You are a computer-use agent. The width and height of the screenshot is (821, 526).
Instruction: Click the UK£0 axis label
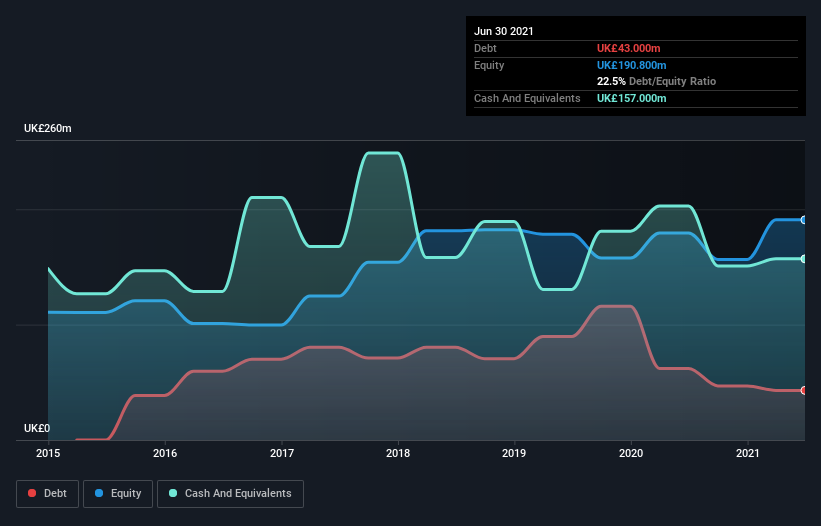click(37, 428)
